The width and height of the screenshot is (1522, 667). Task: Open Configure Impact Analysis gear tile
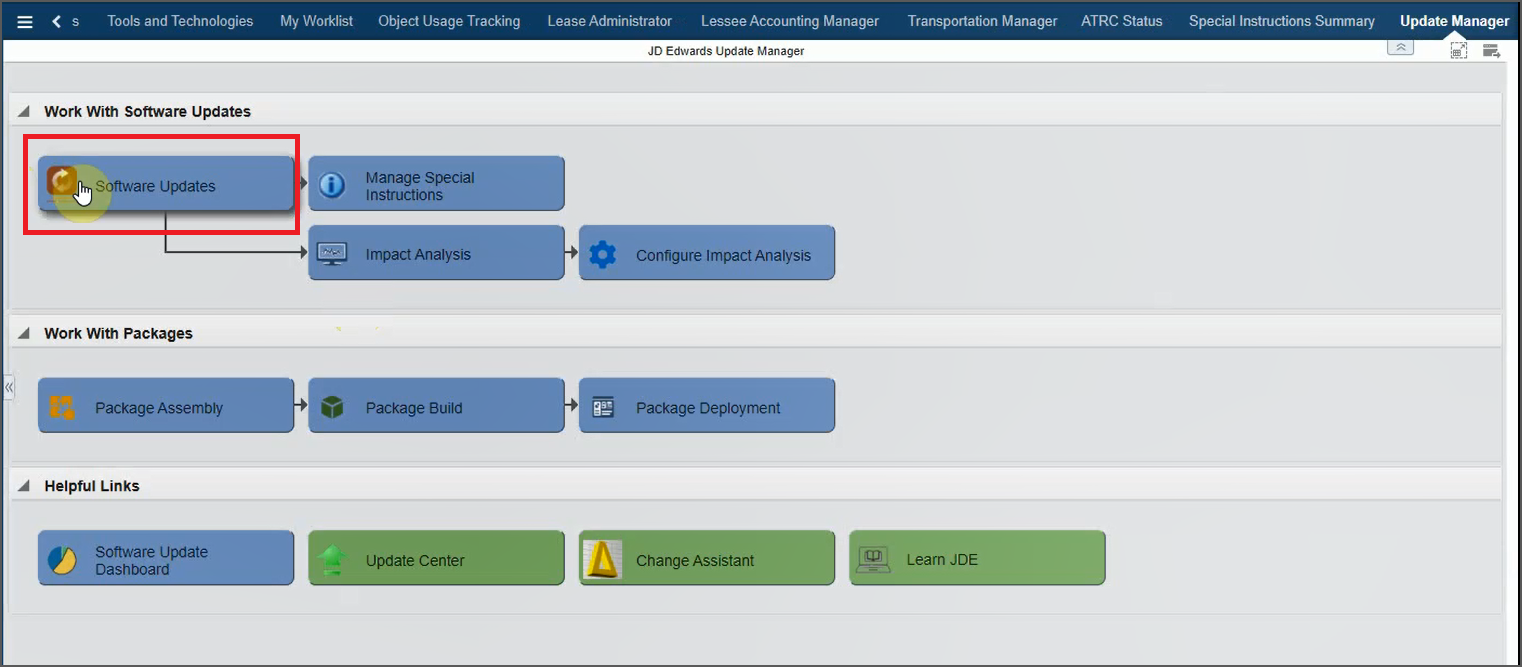pos(707,253)
